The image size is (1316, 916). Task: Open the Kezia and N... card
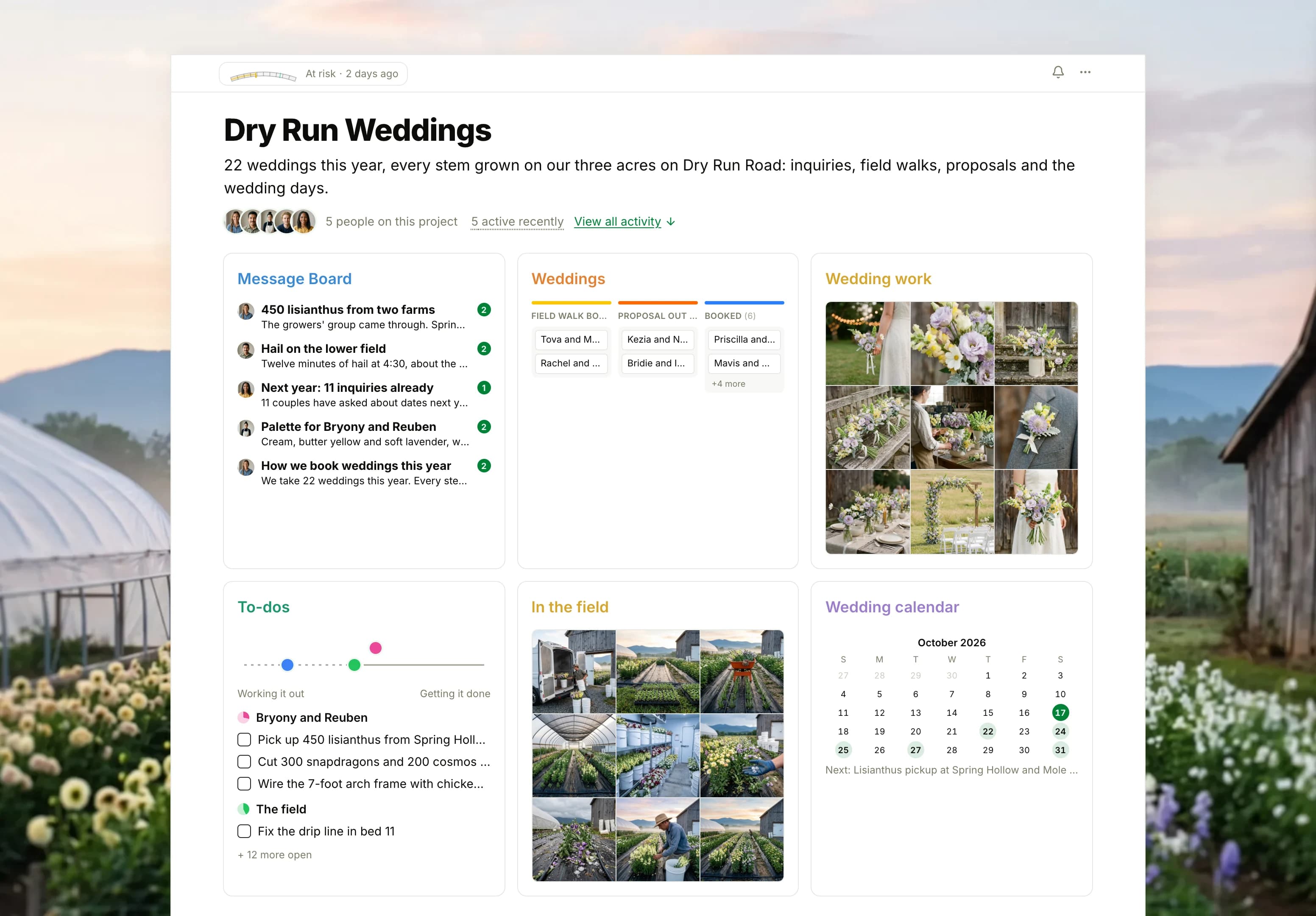(658, 339)
